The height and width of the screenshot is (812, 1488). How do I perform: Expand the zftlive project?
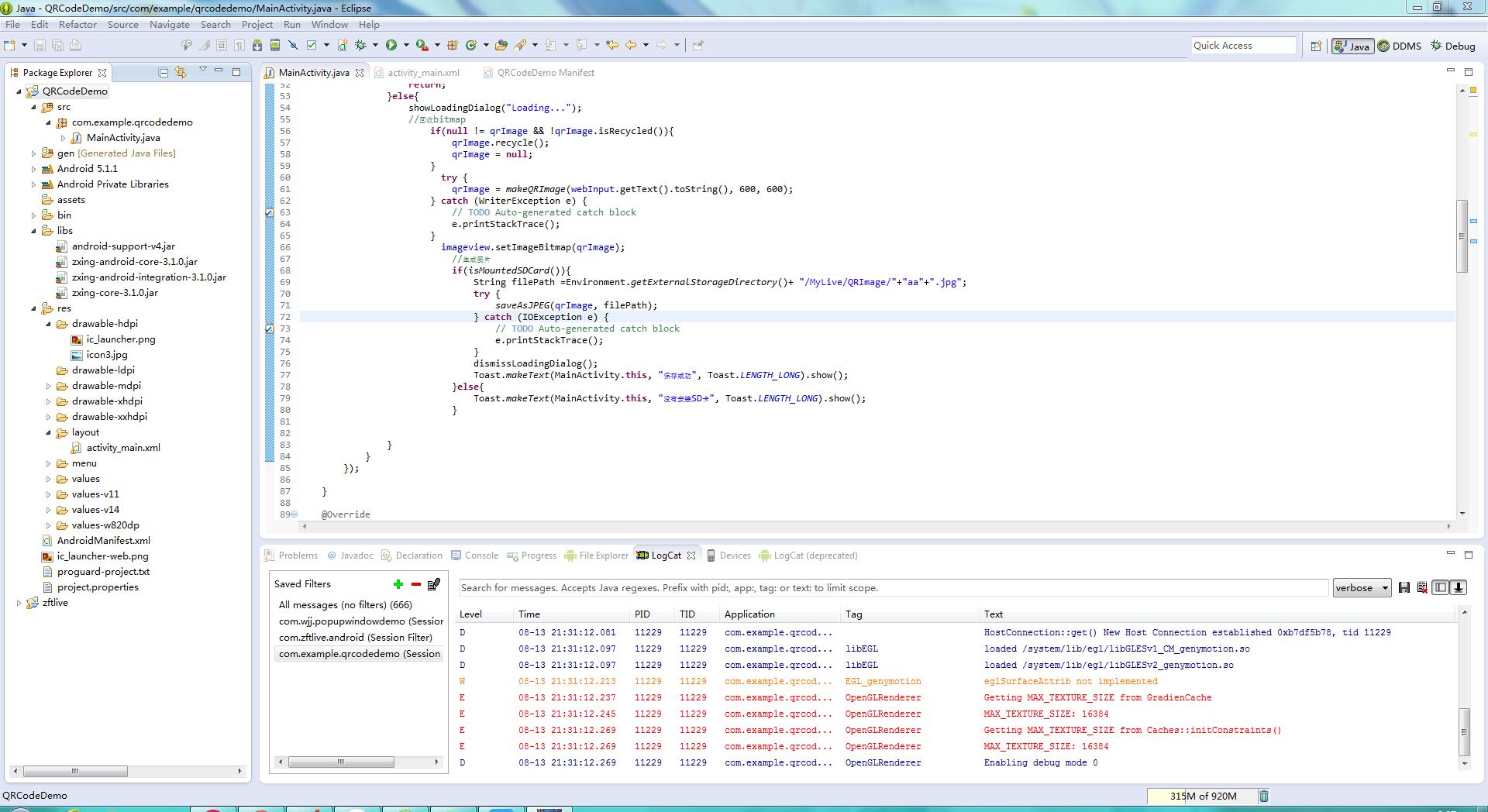(19, 603)
